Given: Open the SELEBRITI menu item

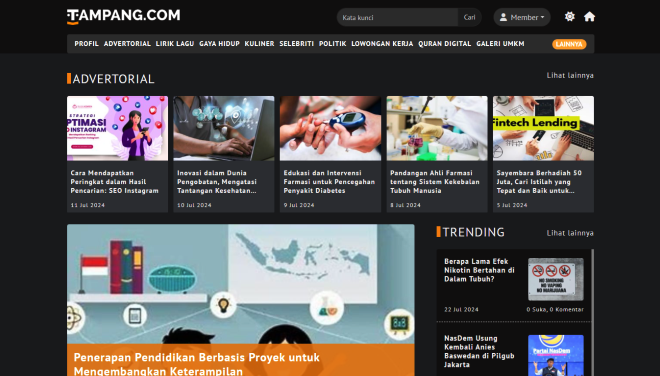Looking at the screenshot, I should [x=296, y=44].
